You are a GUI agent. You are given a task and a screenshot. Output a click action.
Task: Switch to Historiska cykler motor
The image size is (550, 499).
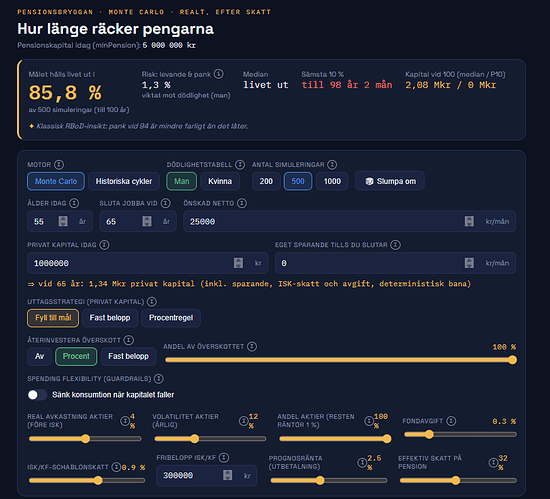[x=124, y=181]
